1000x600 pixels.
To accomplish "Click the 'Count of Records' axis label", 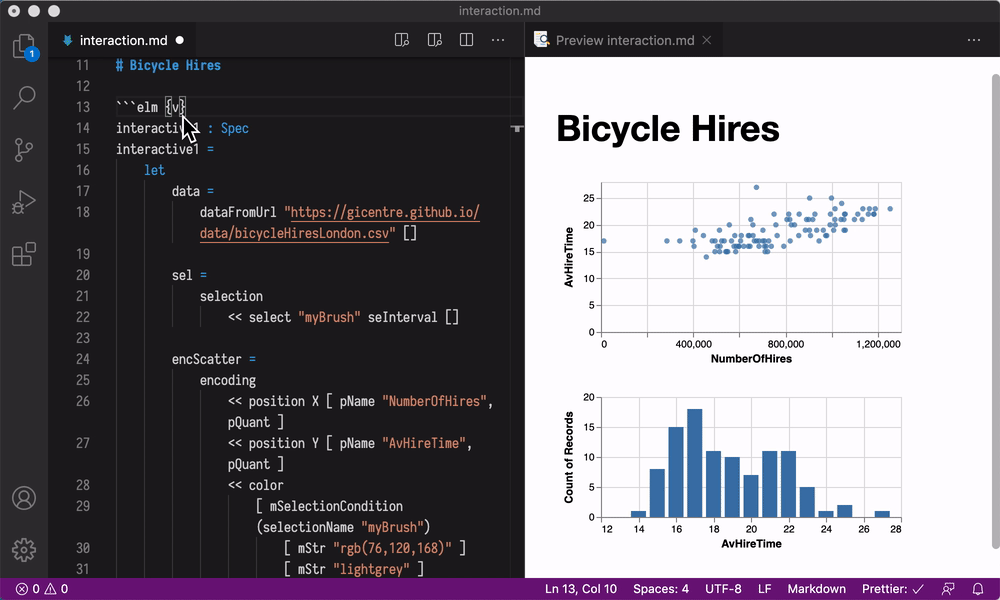I will tap(569, 457).
